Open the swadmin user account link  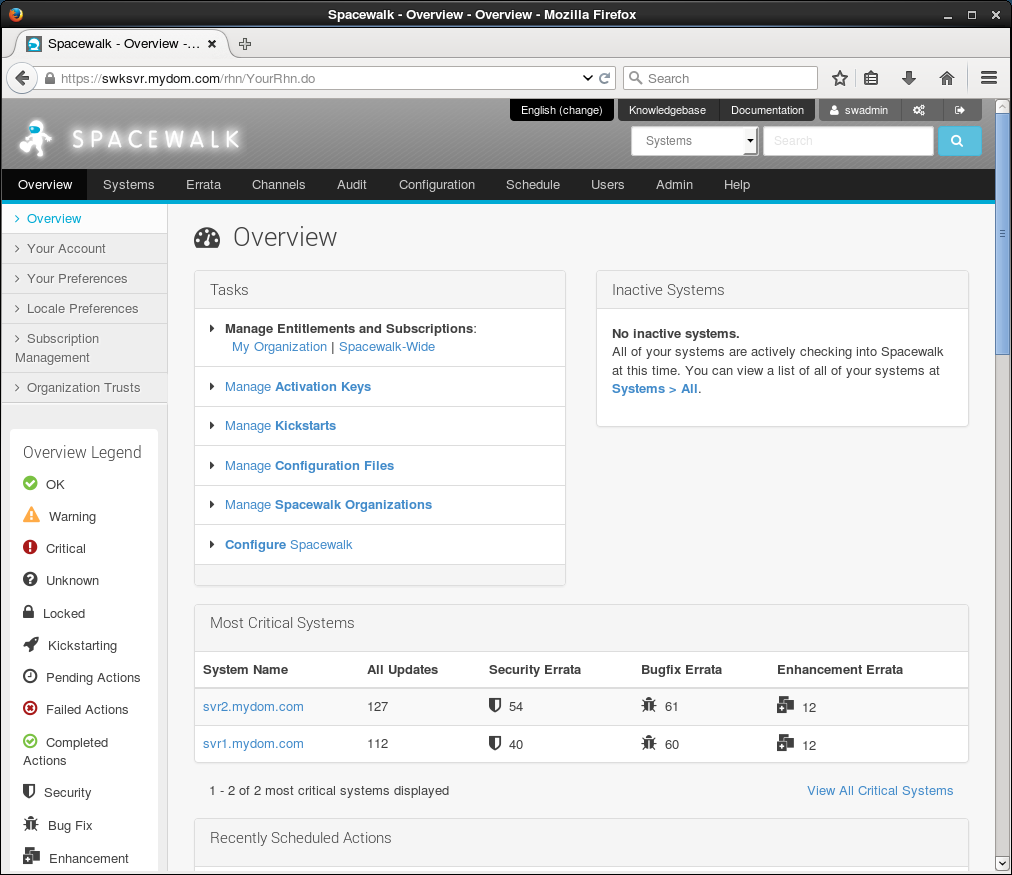(x=859, y=110)
